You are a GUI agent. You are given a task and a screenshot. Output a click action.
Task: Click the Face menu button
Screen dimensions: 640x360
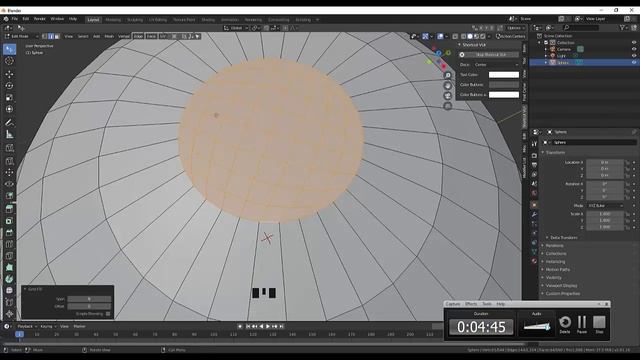(151, 36)
